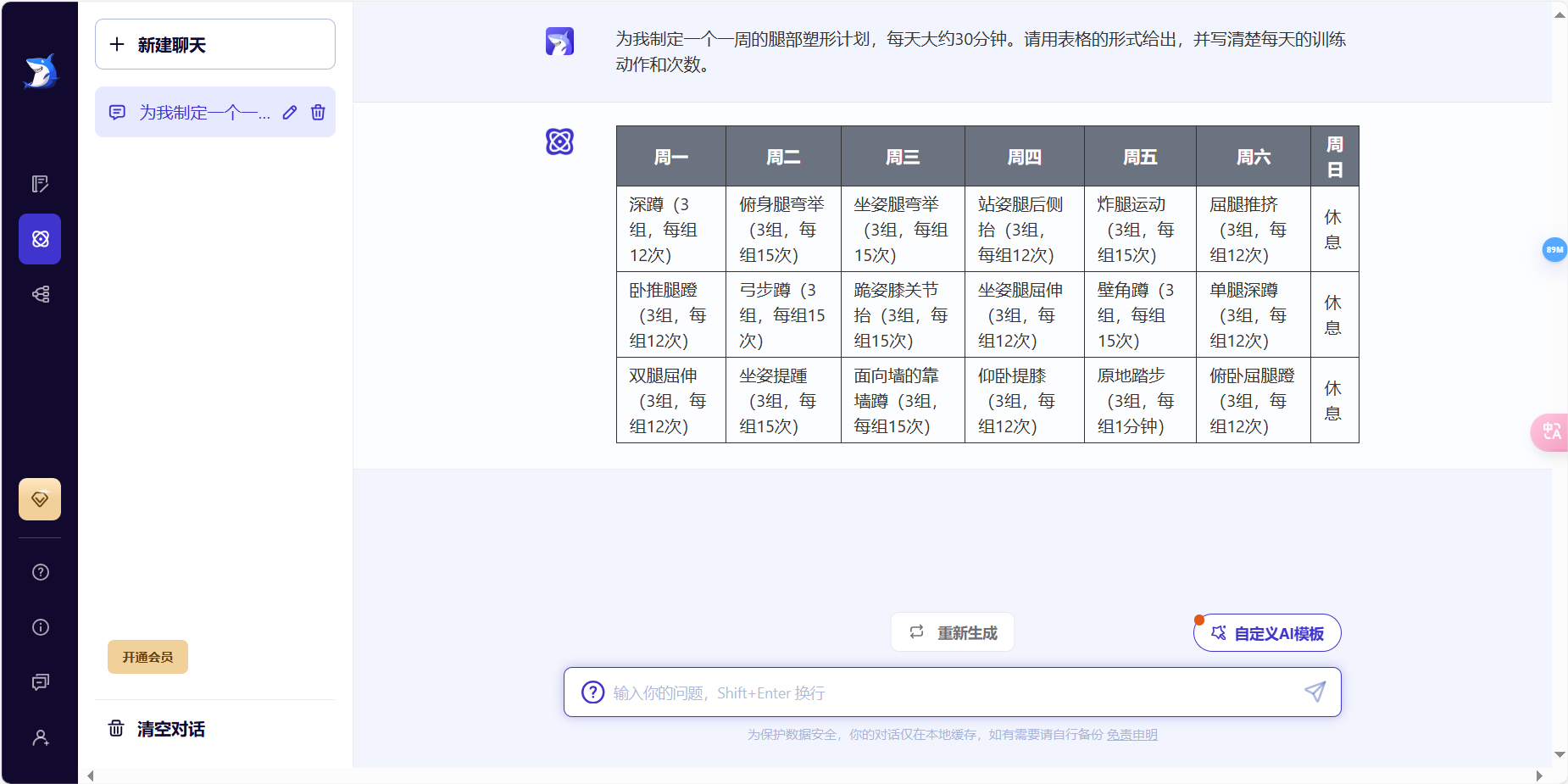This screenshot has height=784, width=1568.
Task: Click the question mark icon inside the input box
Action: click(591, 692)
